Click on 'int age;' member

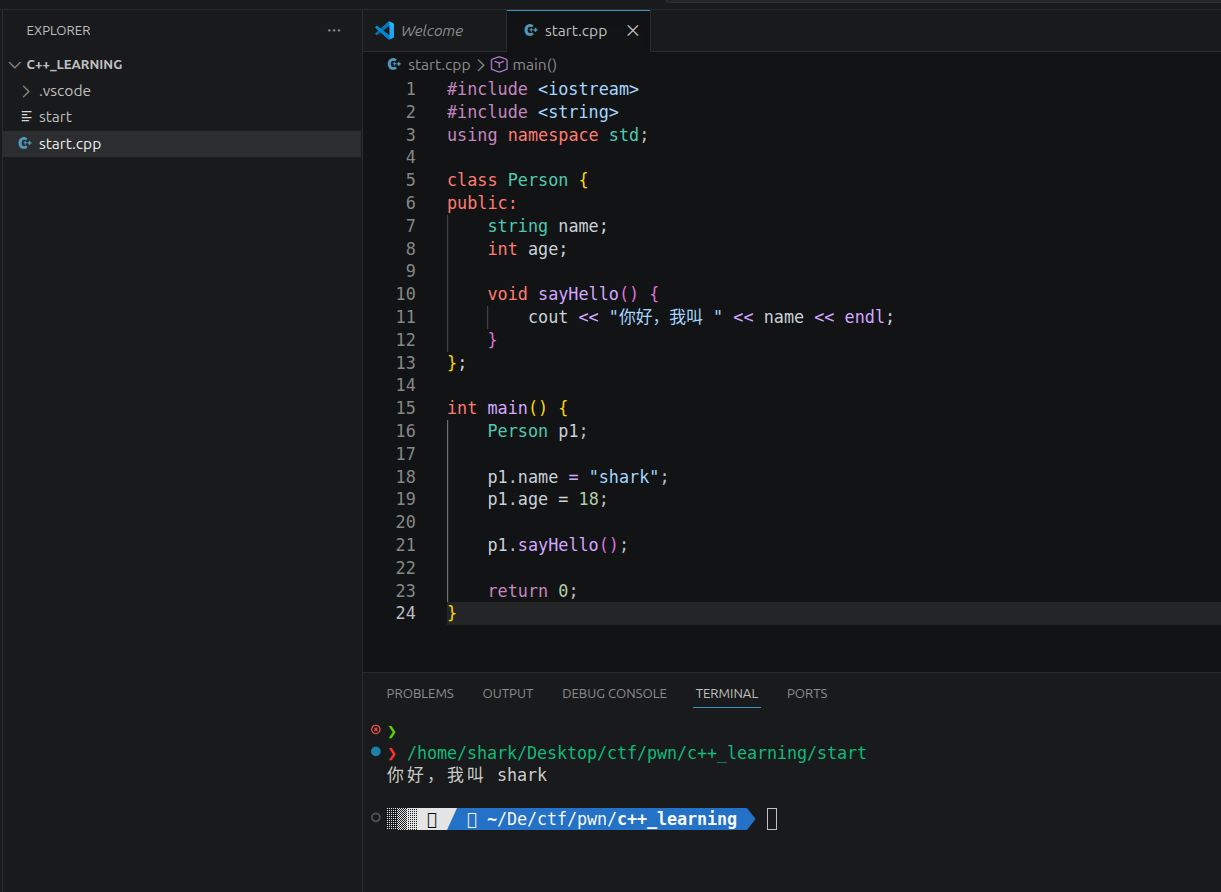click(528, 249)
